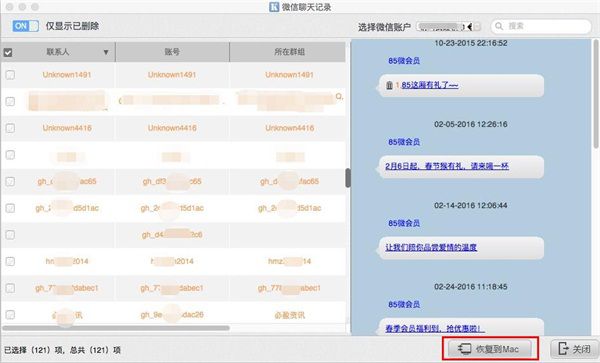600x363 pixels.
Task: Sort by the 联系人 column arrow
Action: click(106, 52)
